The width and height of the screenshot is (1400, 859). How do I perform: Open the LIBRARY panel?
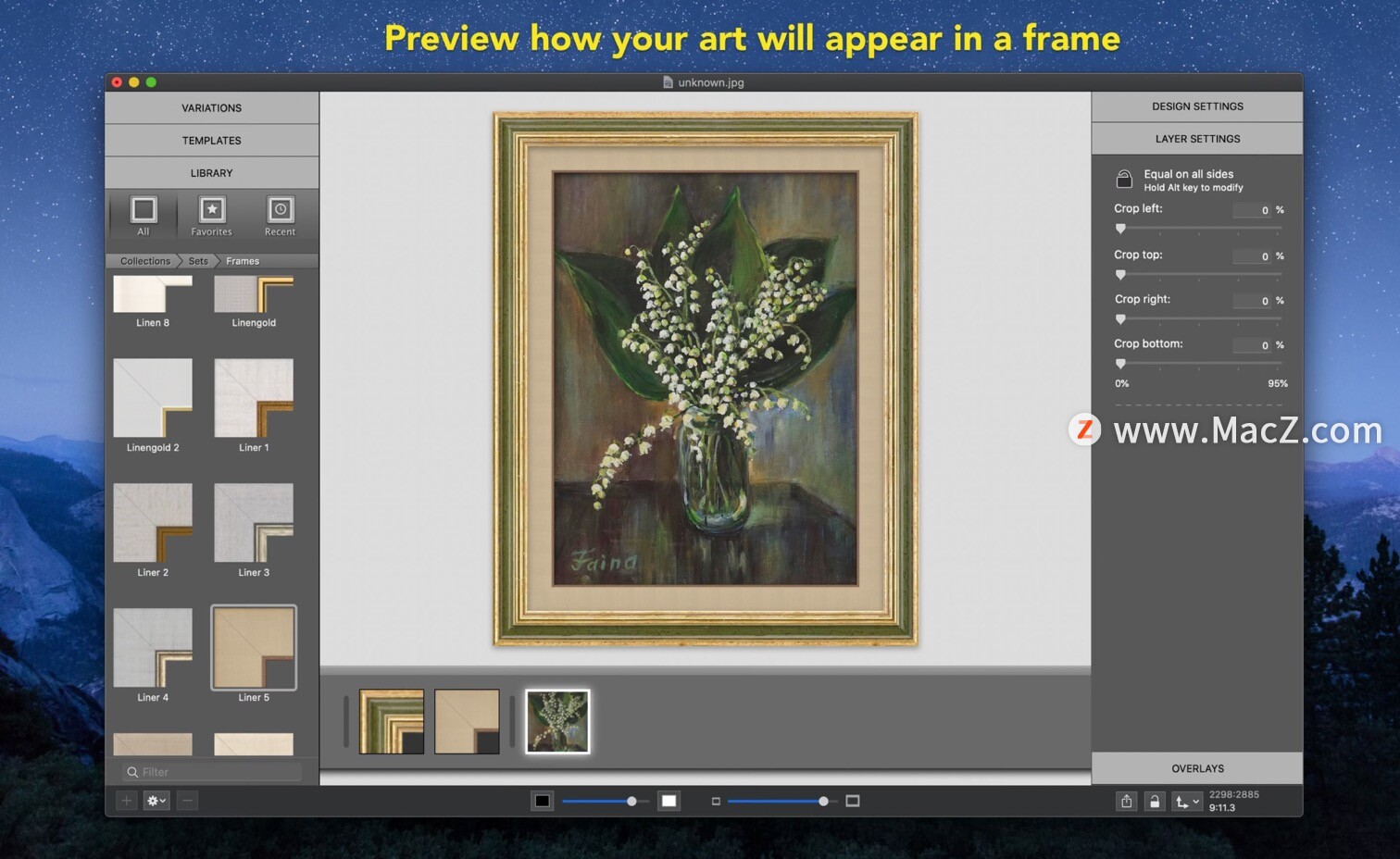(x=211, y=172)
